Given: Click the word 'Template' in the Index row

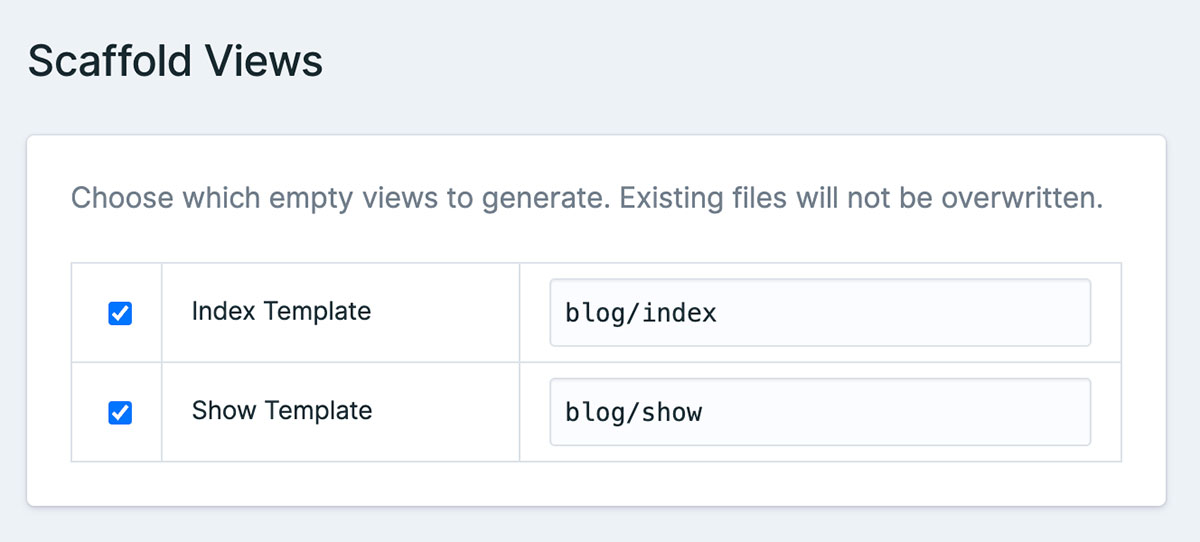Looking at the screenshot, I should (316, 311).
